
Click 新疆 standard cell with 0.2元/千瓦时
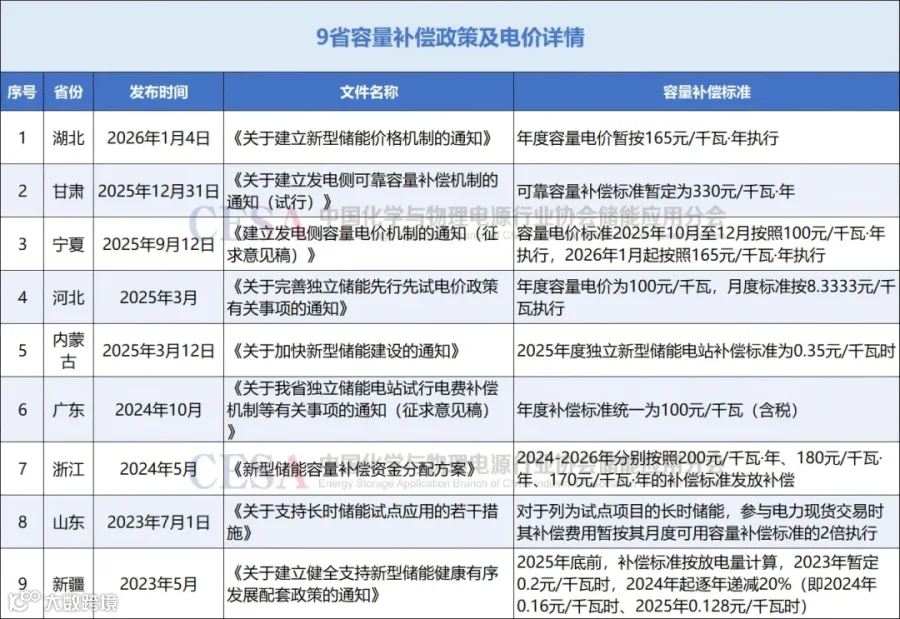707,584
